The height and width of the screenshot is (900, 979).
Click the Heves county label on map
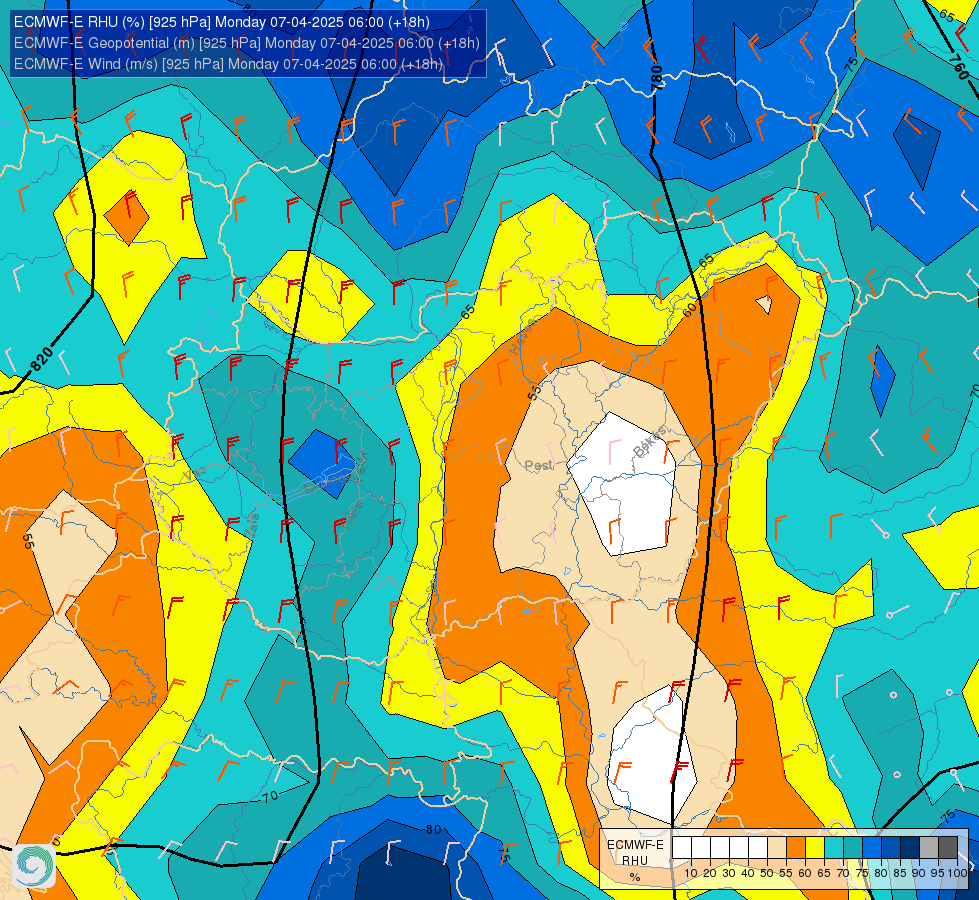[x=522, y=337]
